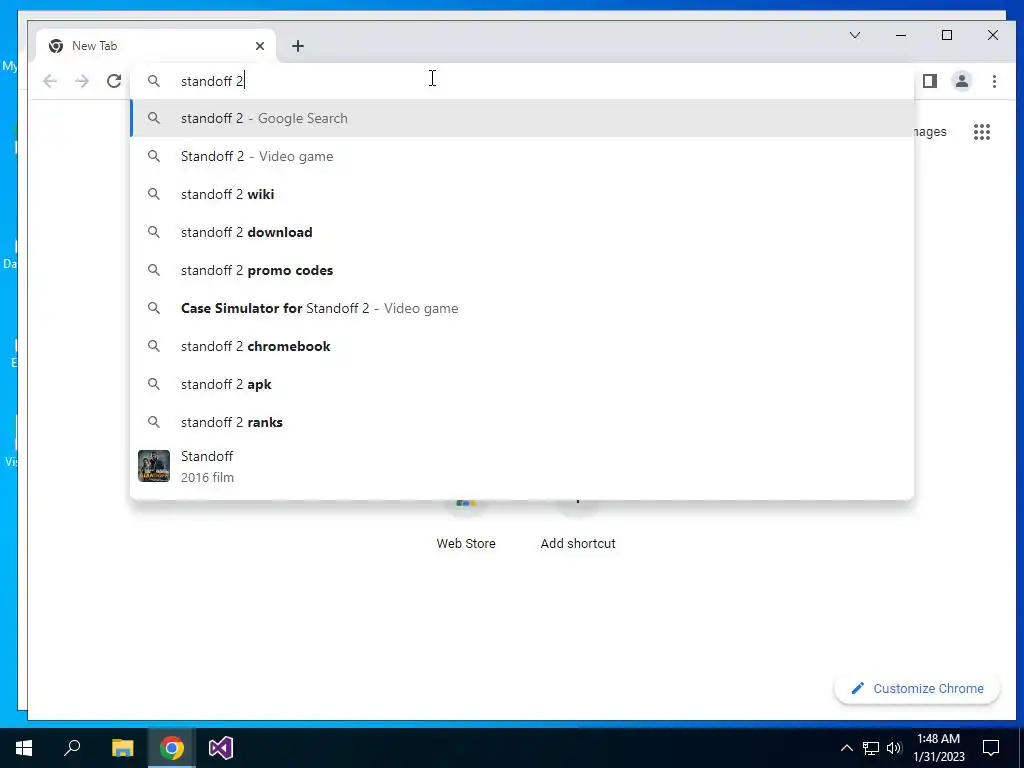The image size is (1024, 768).
Task: Choose suggestion Standoff 2 - Video game
Action: [x=522, y=156]
